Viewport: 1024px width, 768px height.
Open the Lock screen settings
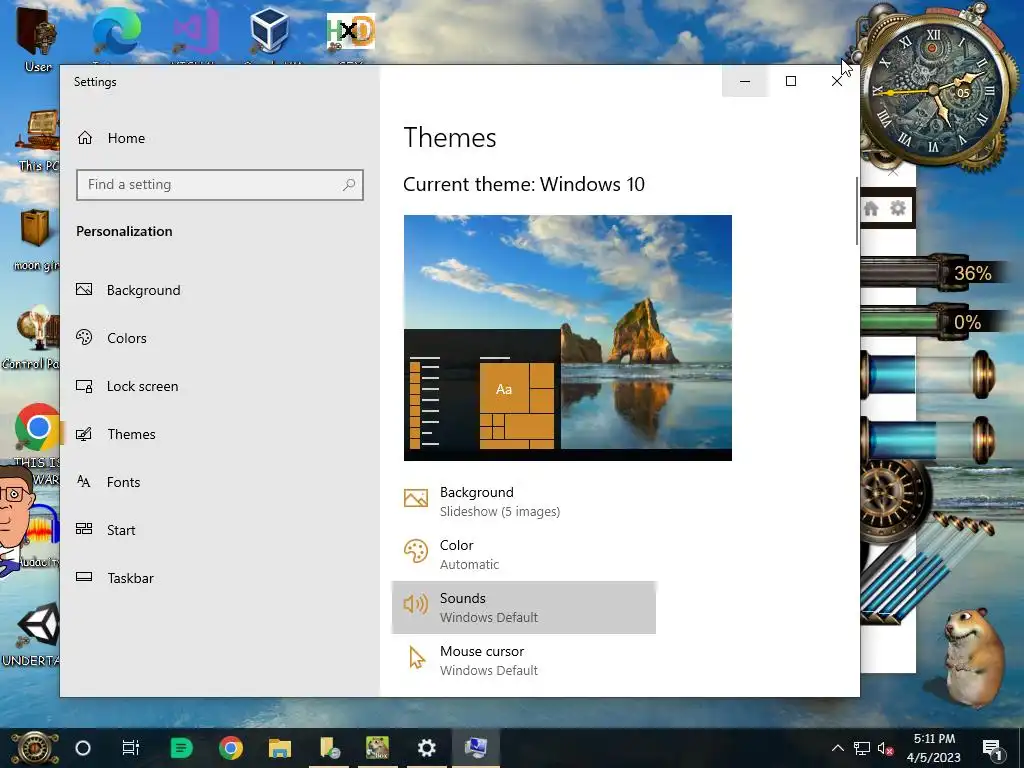[x=142, y=386]
